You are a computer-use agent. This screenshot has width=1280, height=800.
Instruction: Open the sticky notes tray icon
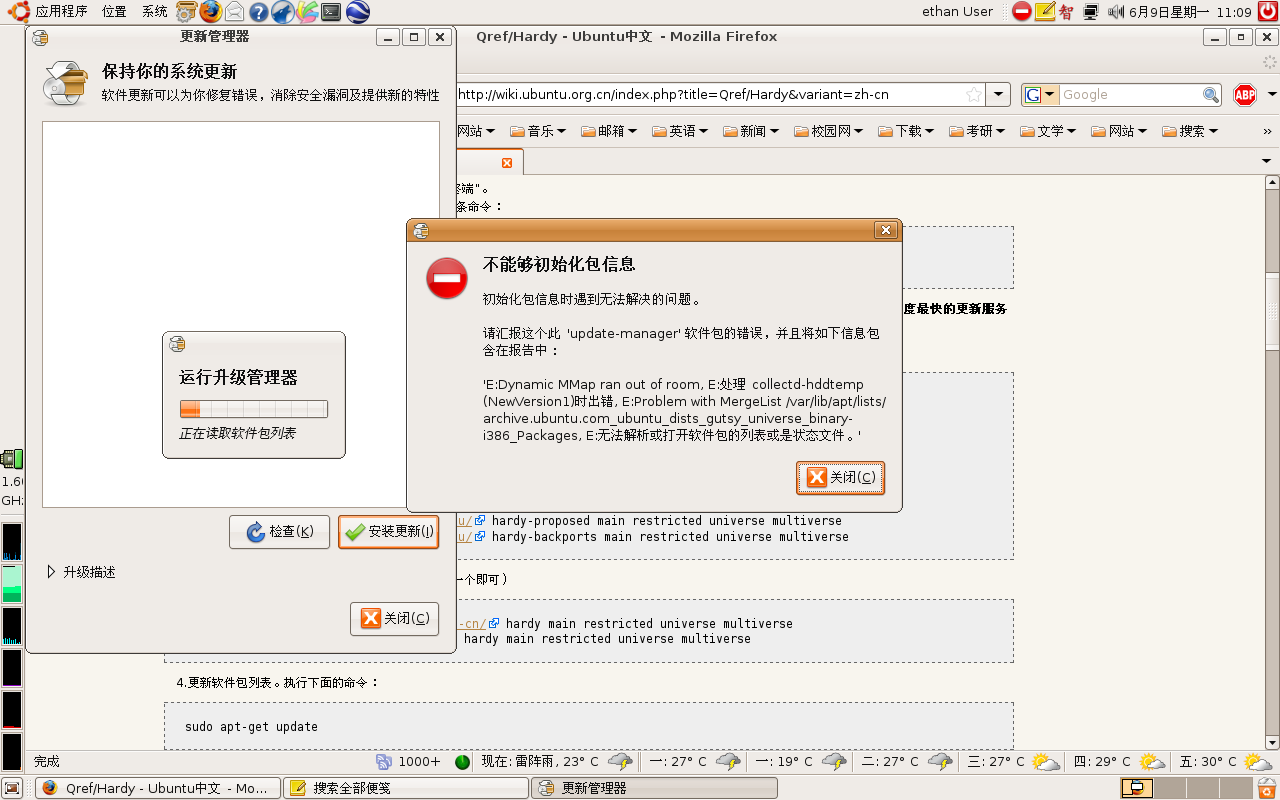(x=1045, y=12)
